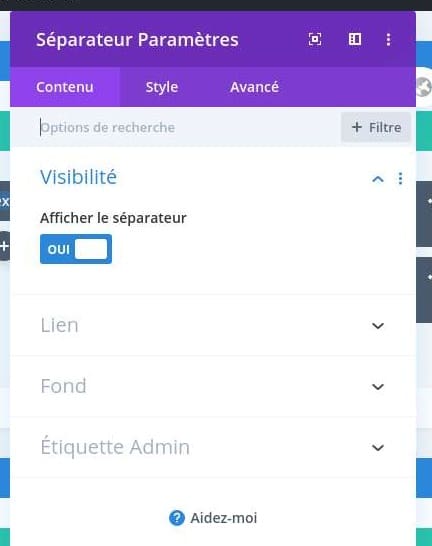Click the Aidez-moi help link
The height and width of the screenshot is (546, 432).
tap(223, 518)
